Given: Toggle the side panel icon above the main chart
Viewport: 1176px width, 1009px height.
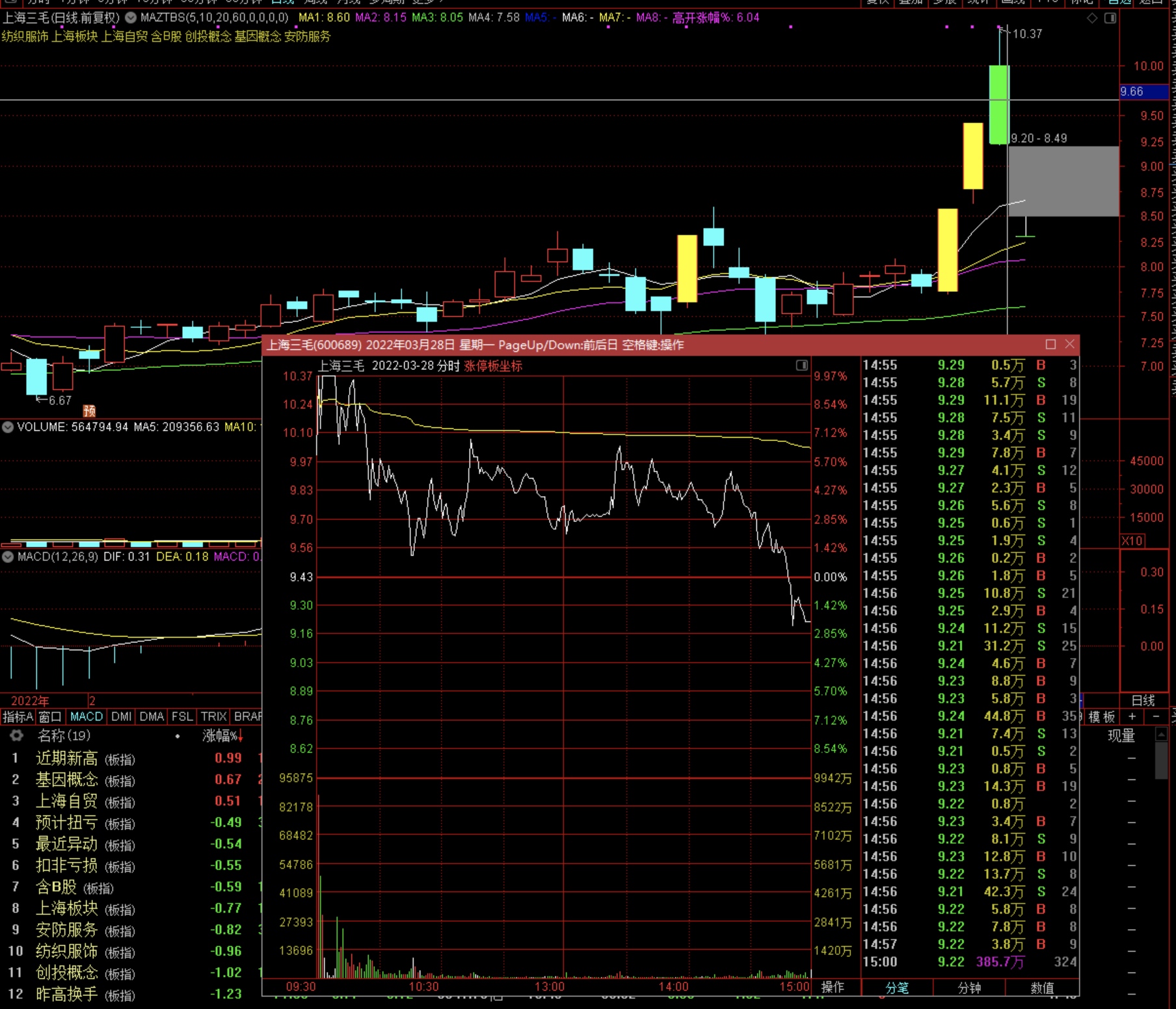Looking at the screenshot, I should (x=1110, y=18).
